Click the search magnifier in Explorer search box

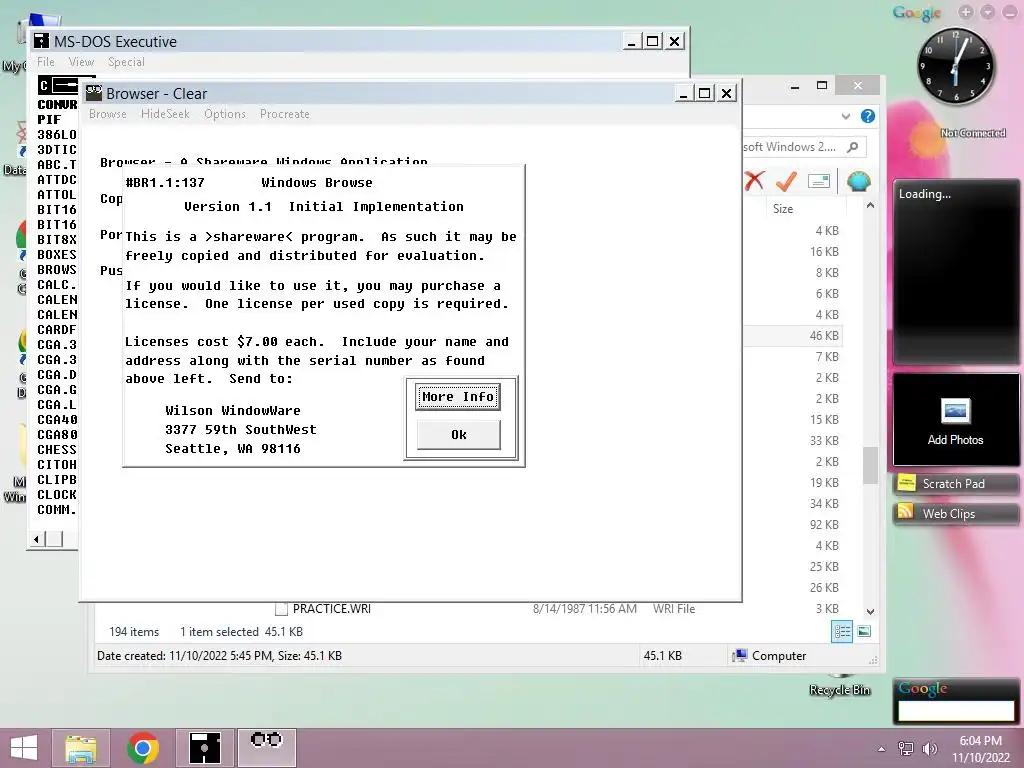click(852, 147)
